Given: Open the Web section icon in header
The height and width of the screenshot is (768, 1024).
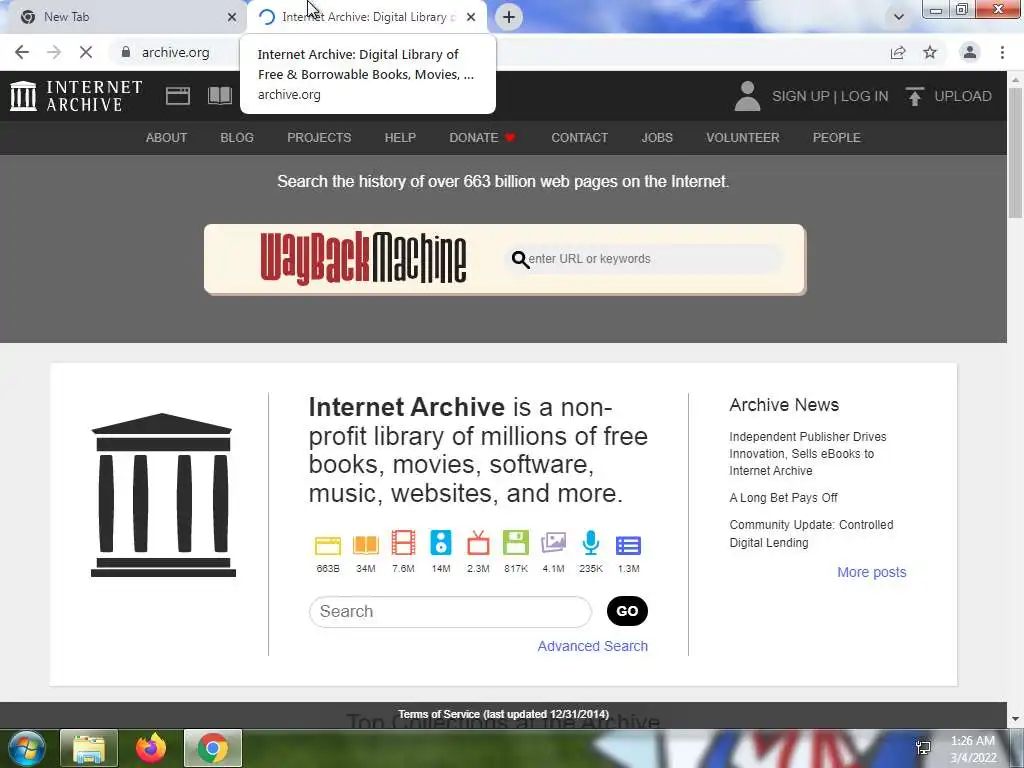Looking at the screenshot, I should [x=178, y=96].
